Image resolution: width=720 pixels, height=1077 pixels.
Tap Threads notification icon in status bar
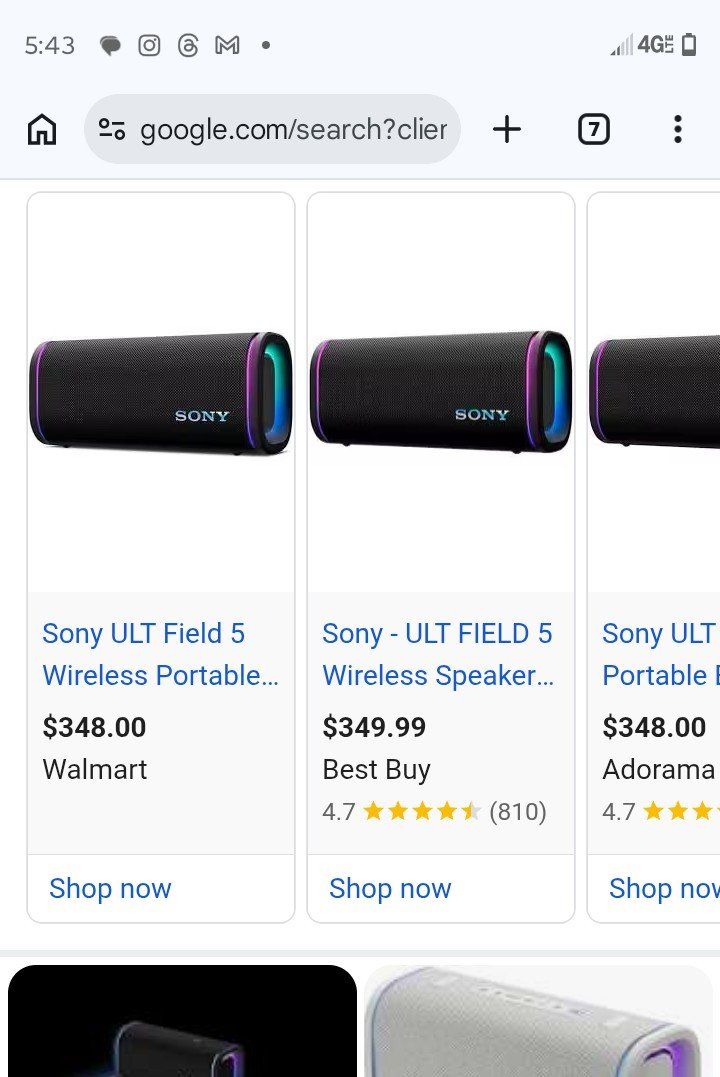188,45
